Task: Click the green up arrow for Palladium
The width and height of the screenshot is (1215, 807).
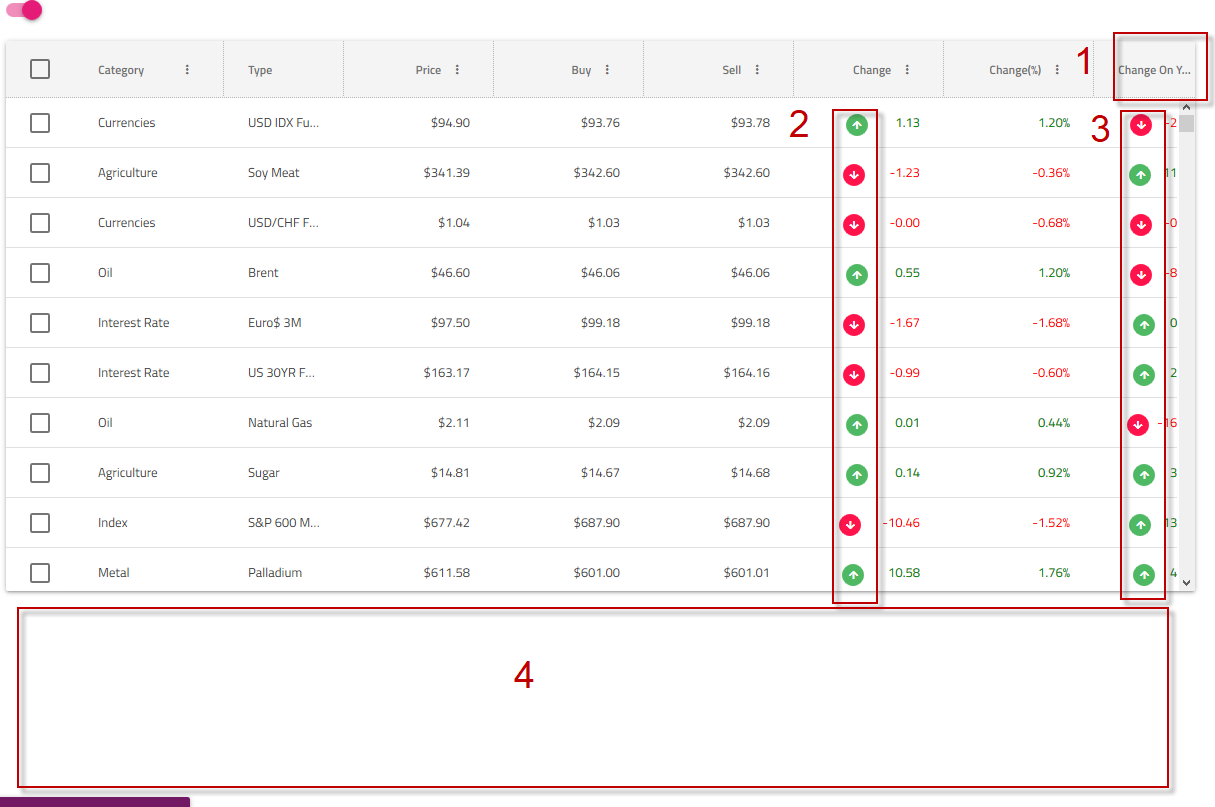Action: point(856,574)
